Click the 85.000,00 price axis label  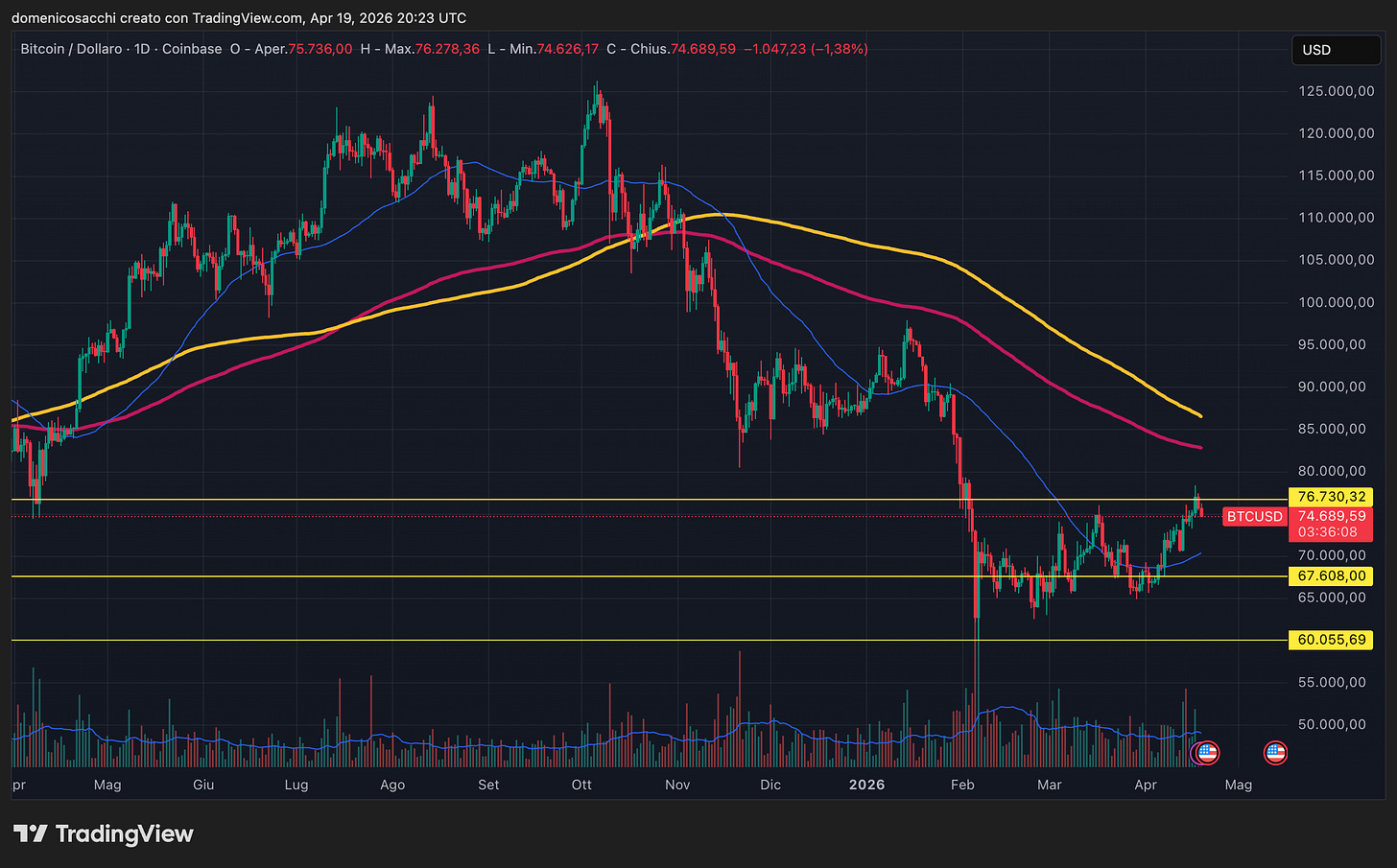pos(1333,429)
